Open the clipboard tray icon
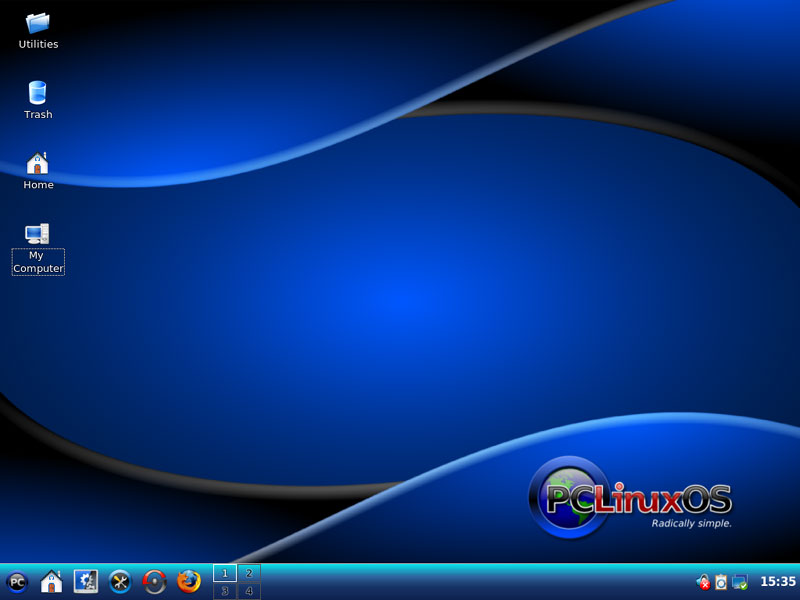 click(x=721, y=582)
